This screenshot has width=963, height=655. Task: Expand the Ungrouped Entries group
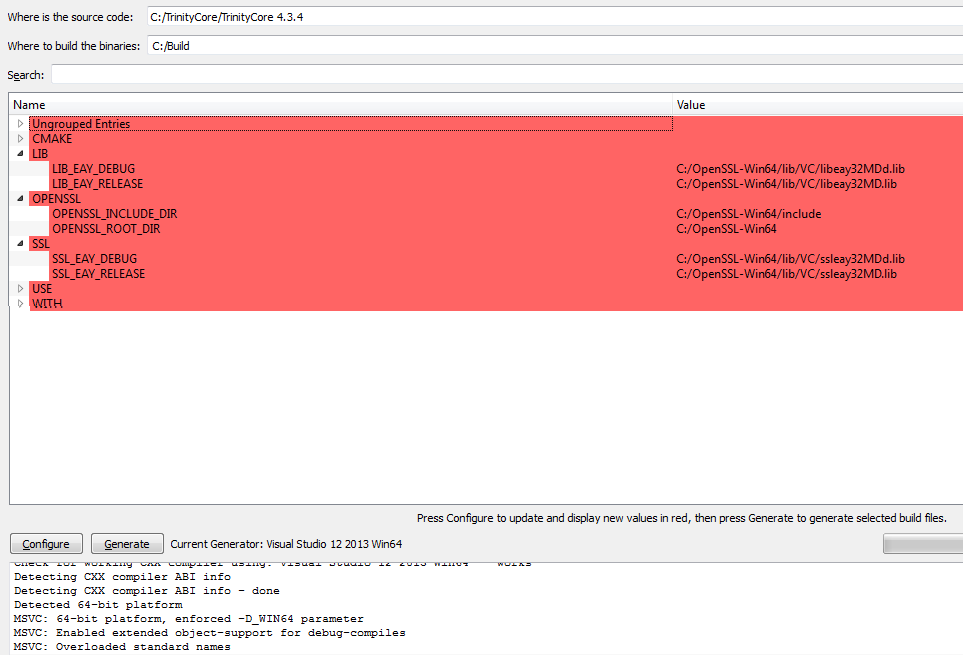[x=20, y=124]
